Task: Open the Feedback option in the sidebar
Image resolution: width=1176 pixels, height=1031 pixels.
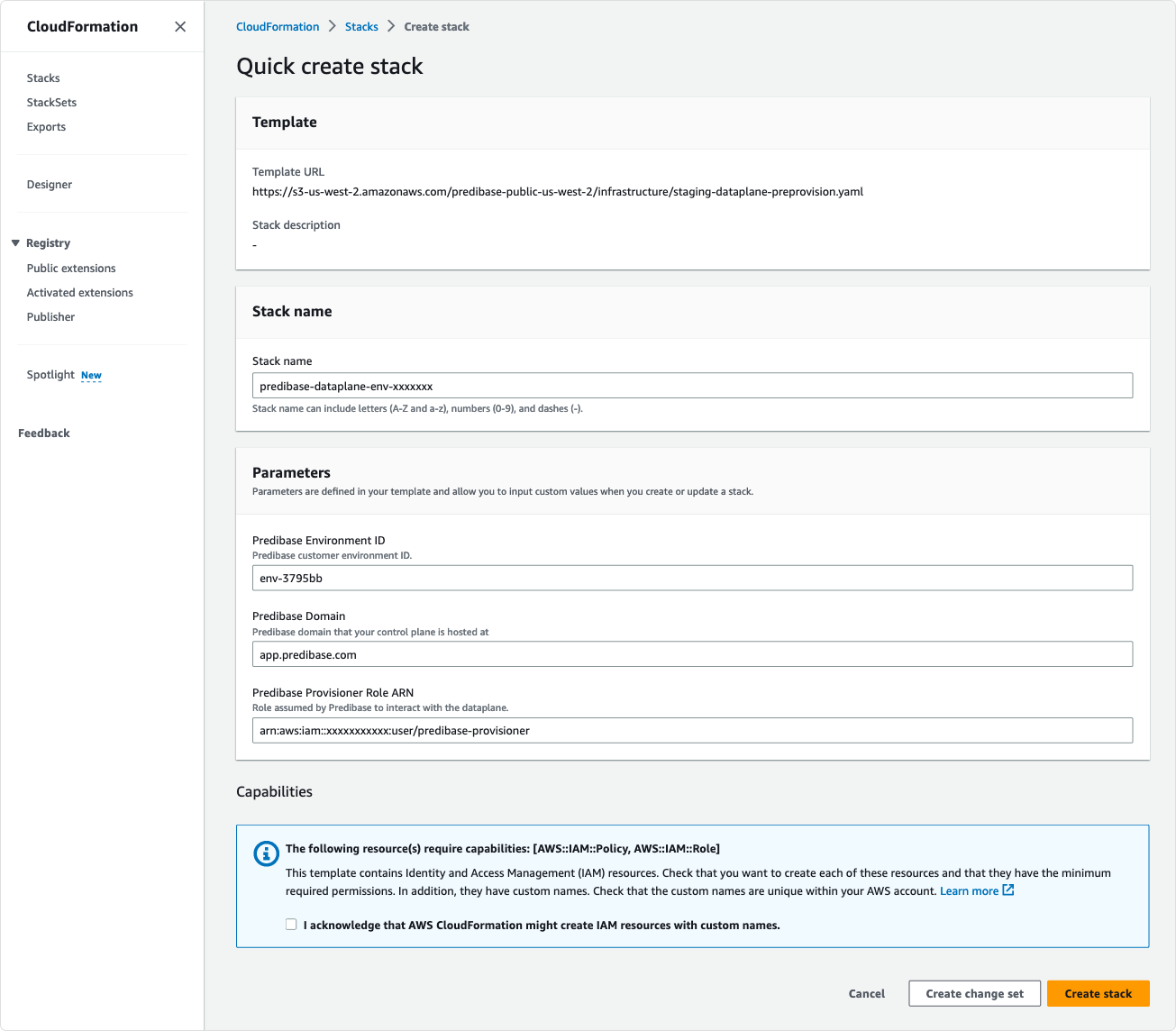Action: (43, 433)
